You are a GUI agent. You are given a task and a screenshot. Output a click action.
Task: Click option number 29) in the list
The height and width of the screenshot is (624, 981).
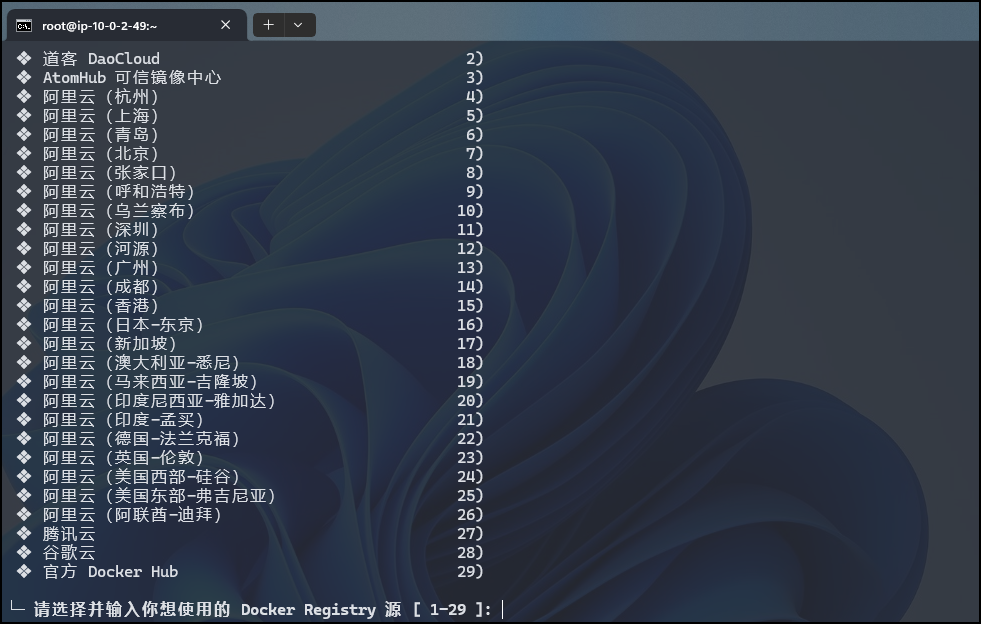470,572
